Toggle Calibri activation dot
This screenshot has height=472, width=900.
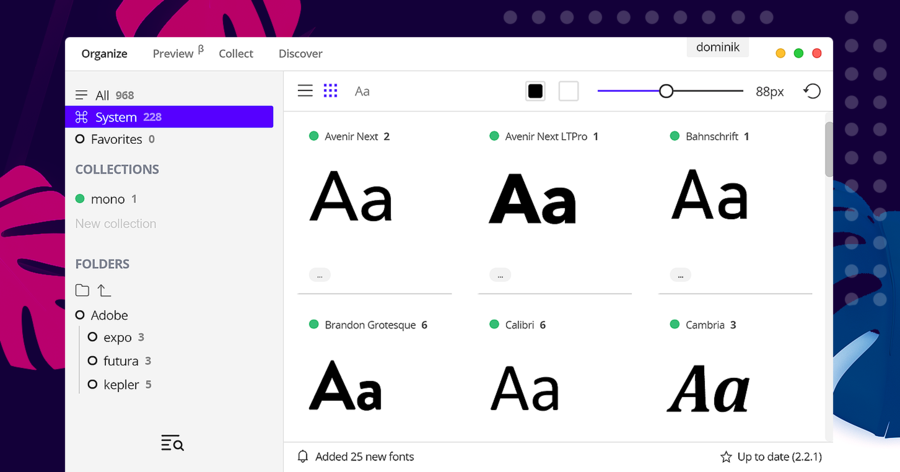tap(494, 324)
